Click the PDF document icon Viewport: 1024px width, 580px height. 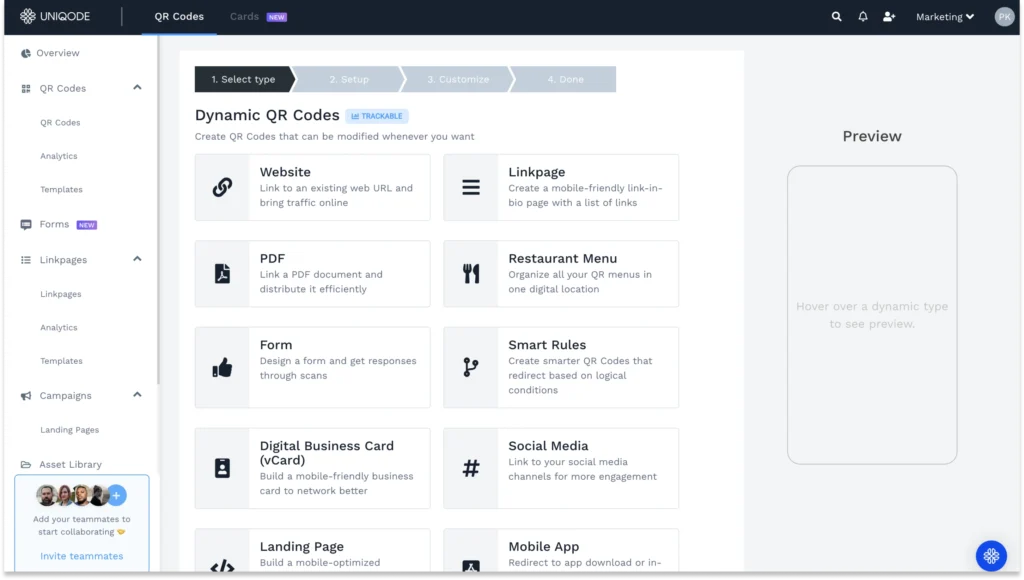(222, 274)
